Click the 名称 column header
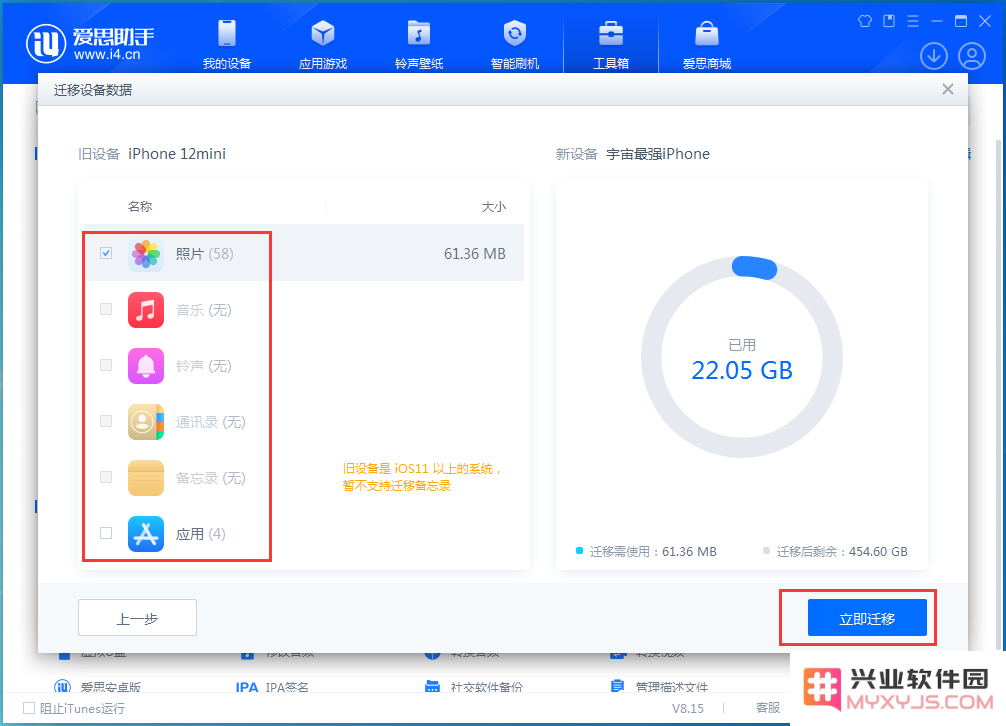Viewport: 1006px width, 726px height. coord(140,207)
